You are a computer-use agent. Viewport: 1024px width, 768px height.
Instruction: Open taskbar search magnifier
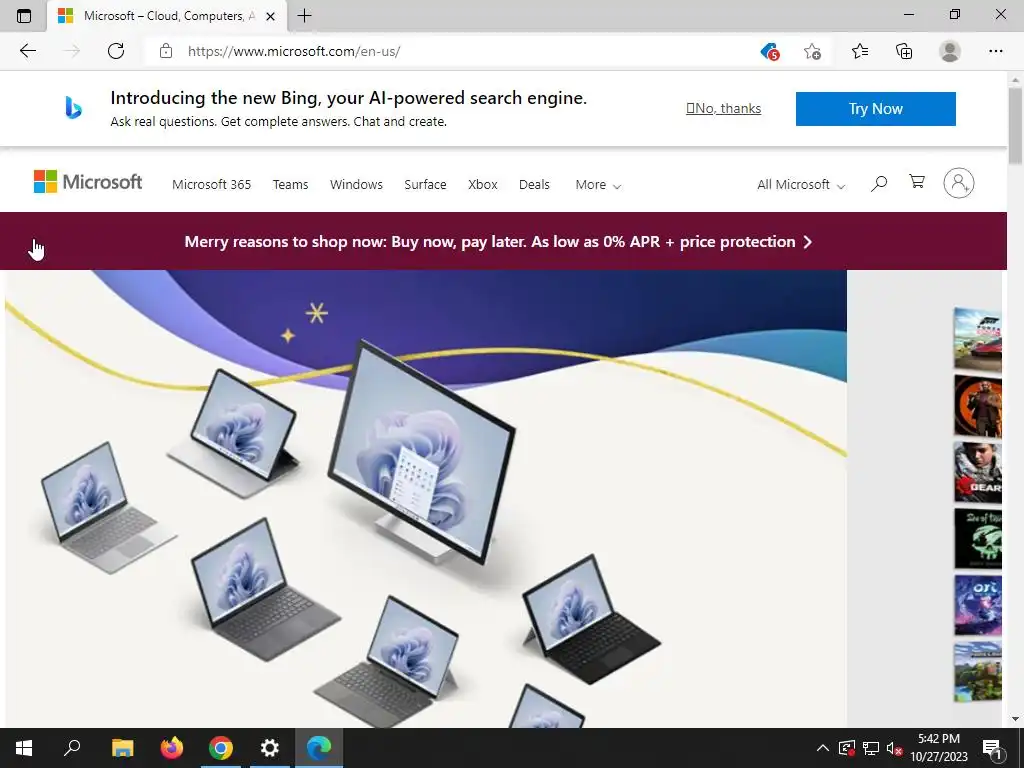[x=72, y=748]
